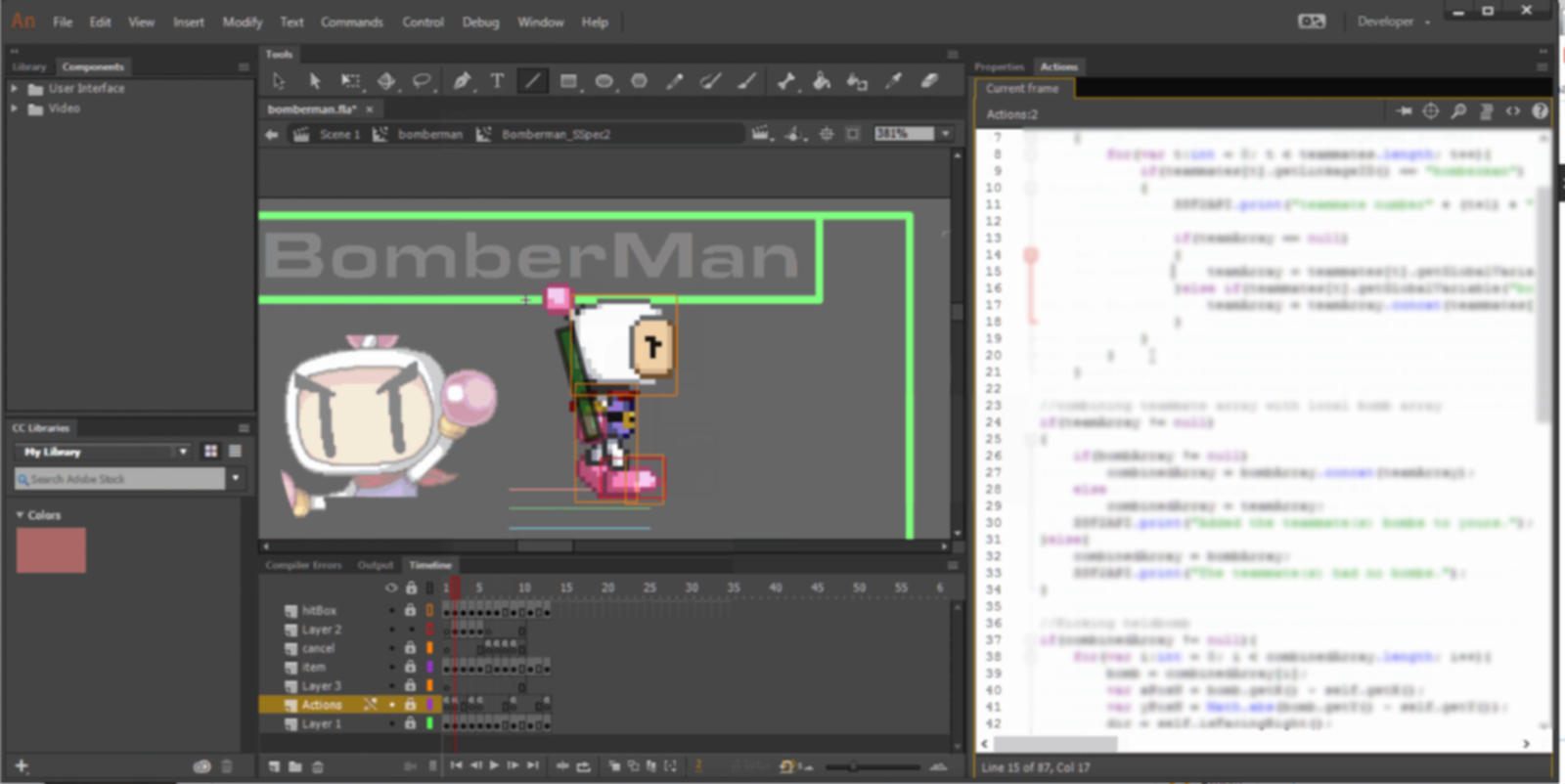
Task: Switch to the Compiler Errors tab
Action: coord(303,565)
